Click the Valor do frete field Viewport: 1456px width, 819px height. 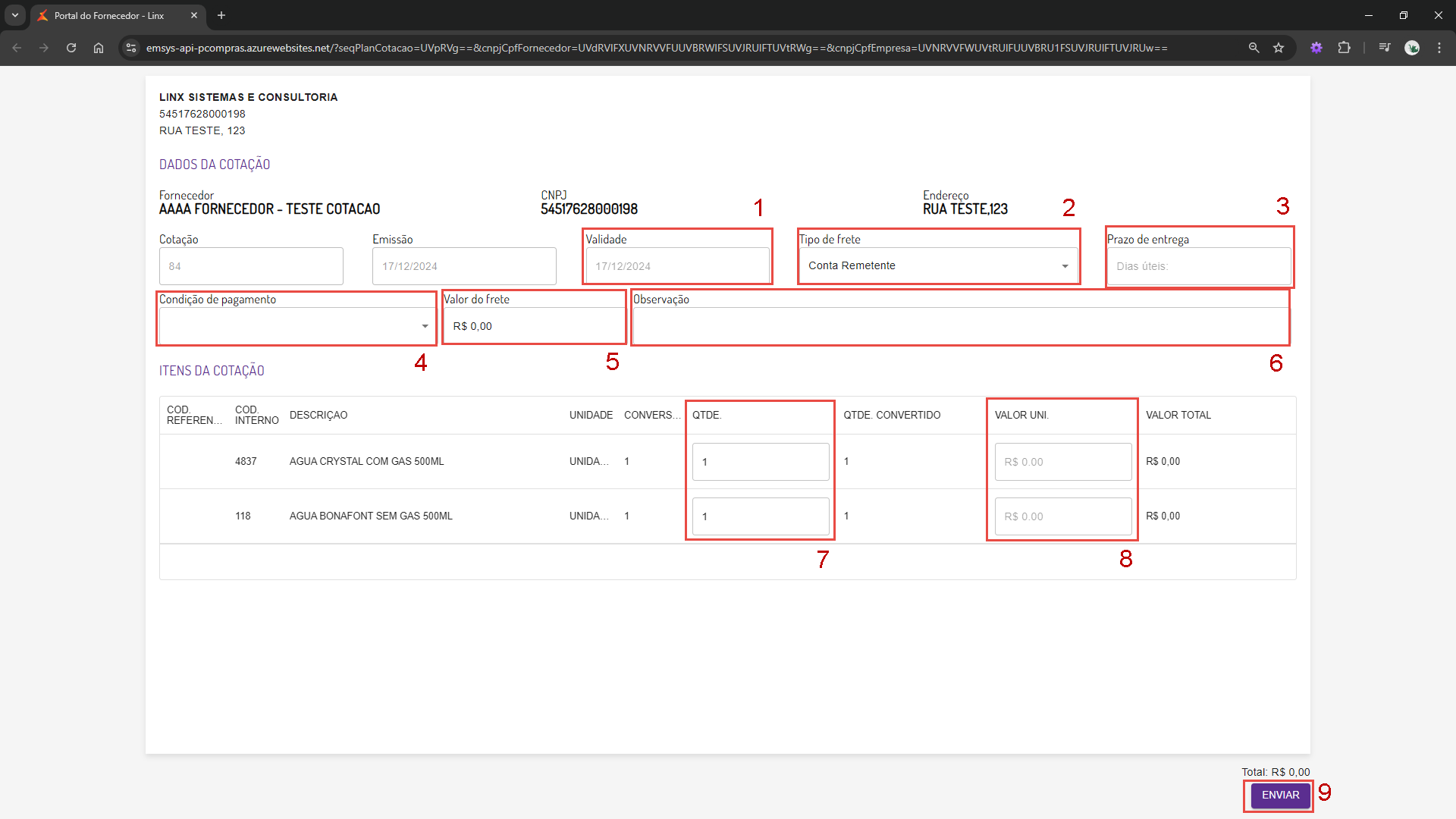coord(533,326)
